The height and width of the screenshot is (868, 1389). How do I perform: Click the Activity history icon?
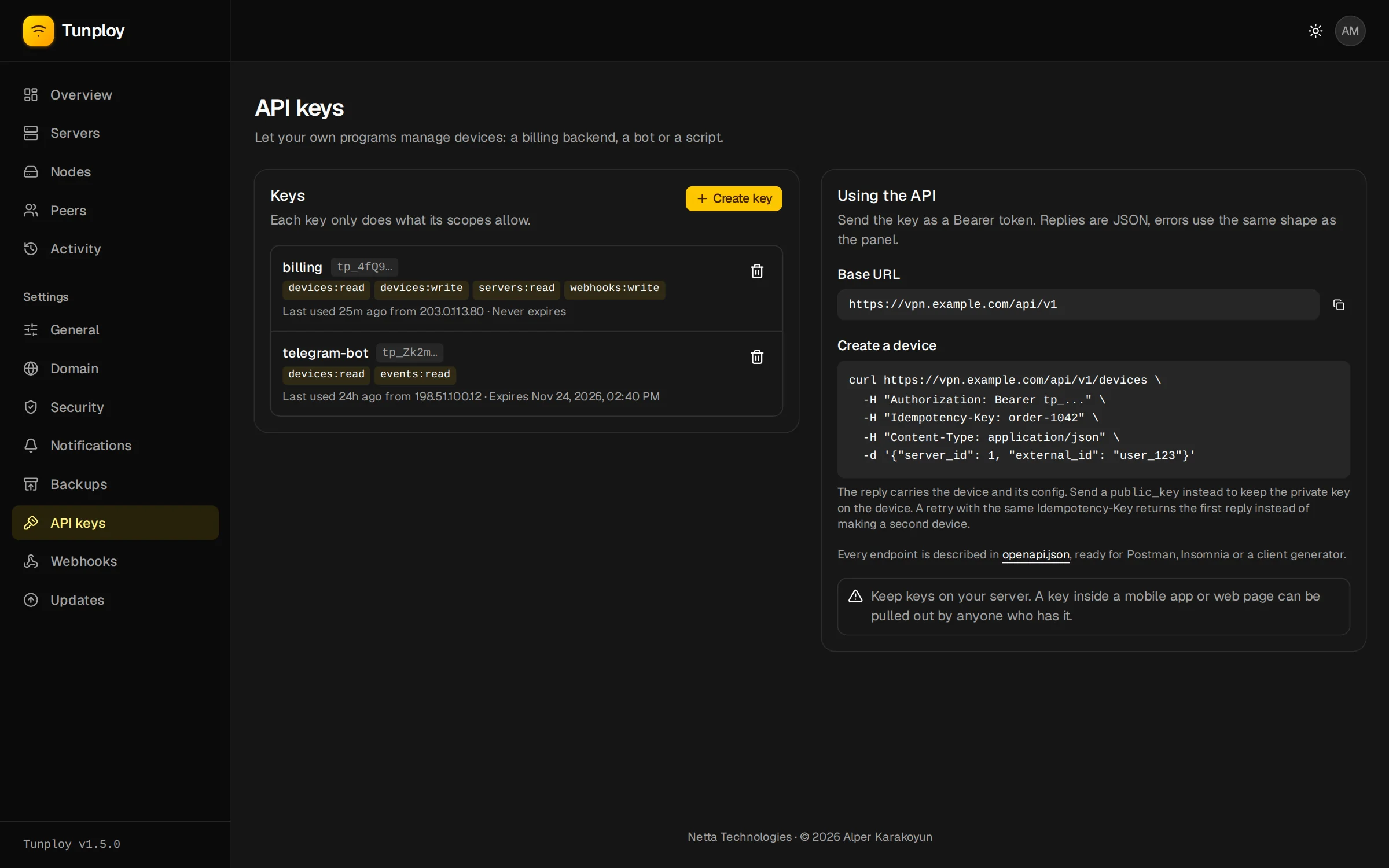(31, 249)
